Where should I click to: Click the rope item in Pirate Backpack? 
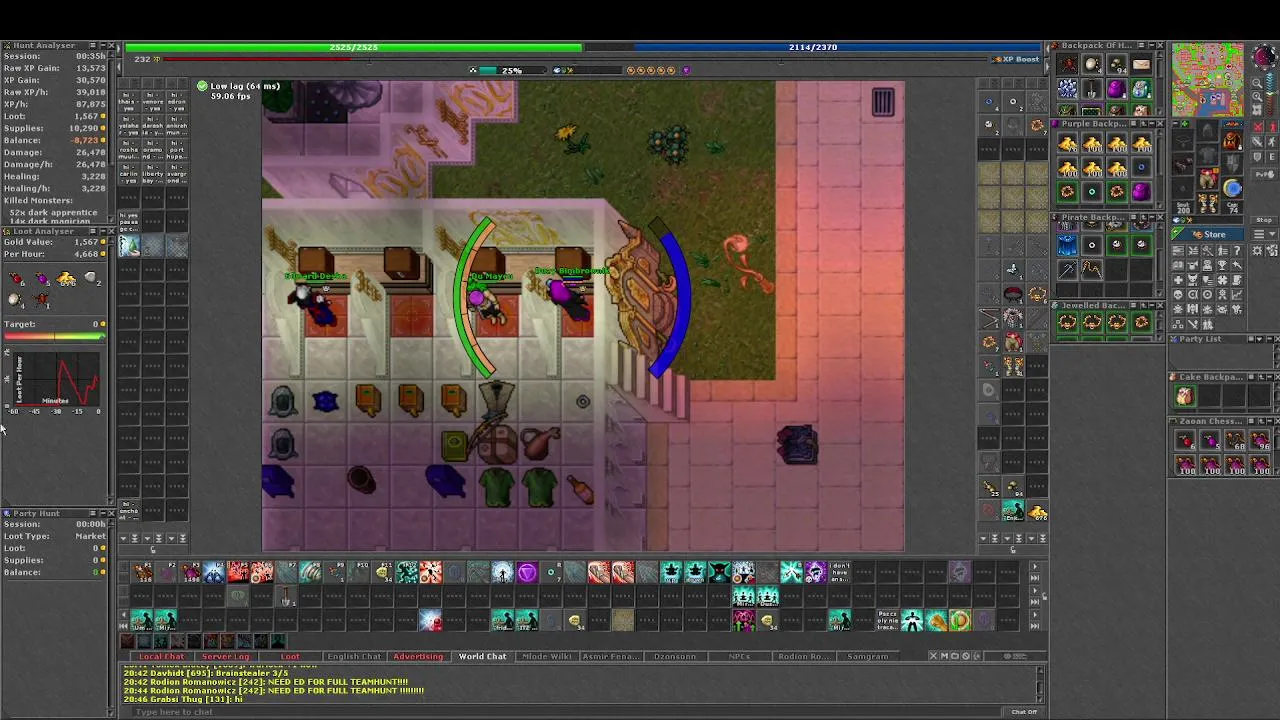[x=1092, y=269]
